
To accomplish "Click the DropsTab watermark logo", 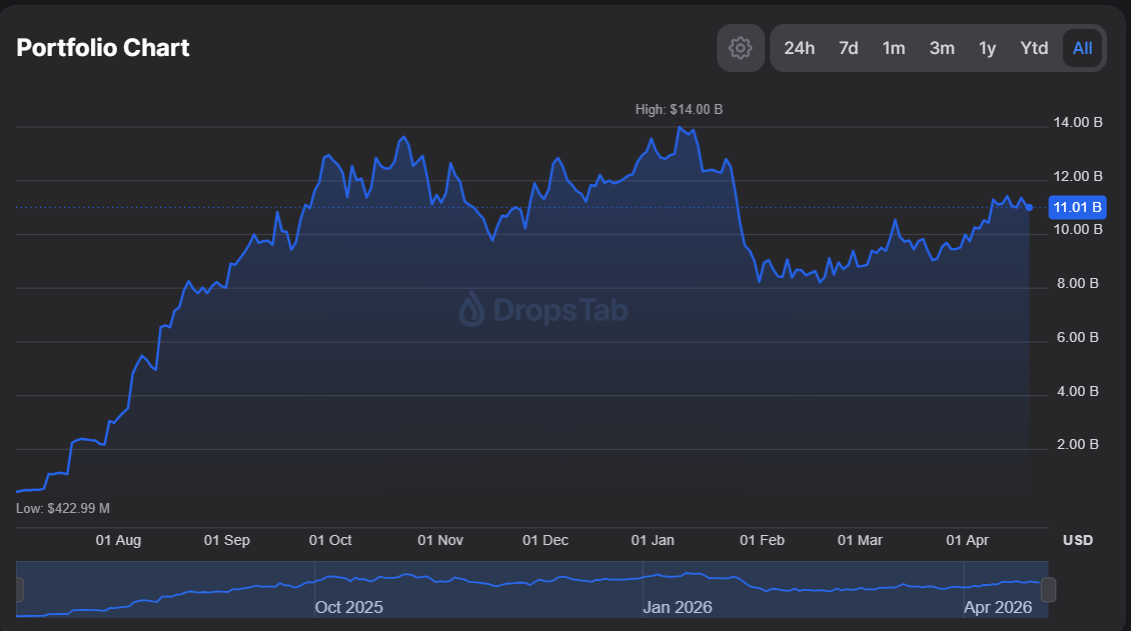I will 545,311.
